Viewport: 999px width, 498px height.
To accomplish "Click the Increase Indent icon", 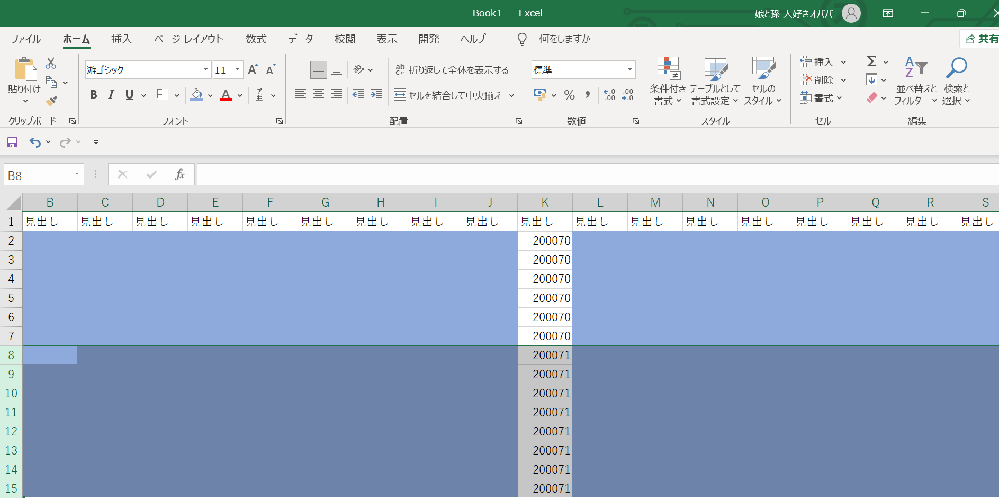I will pyautogui.click(x=377, y=94).
